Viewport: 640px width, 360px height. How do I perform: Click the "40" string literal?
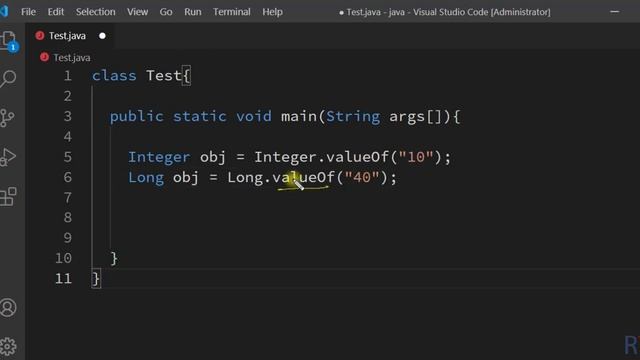(x=362, y=177)
